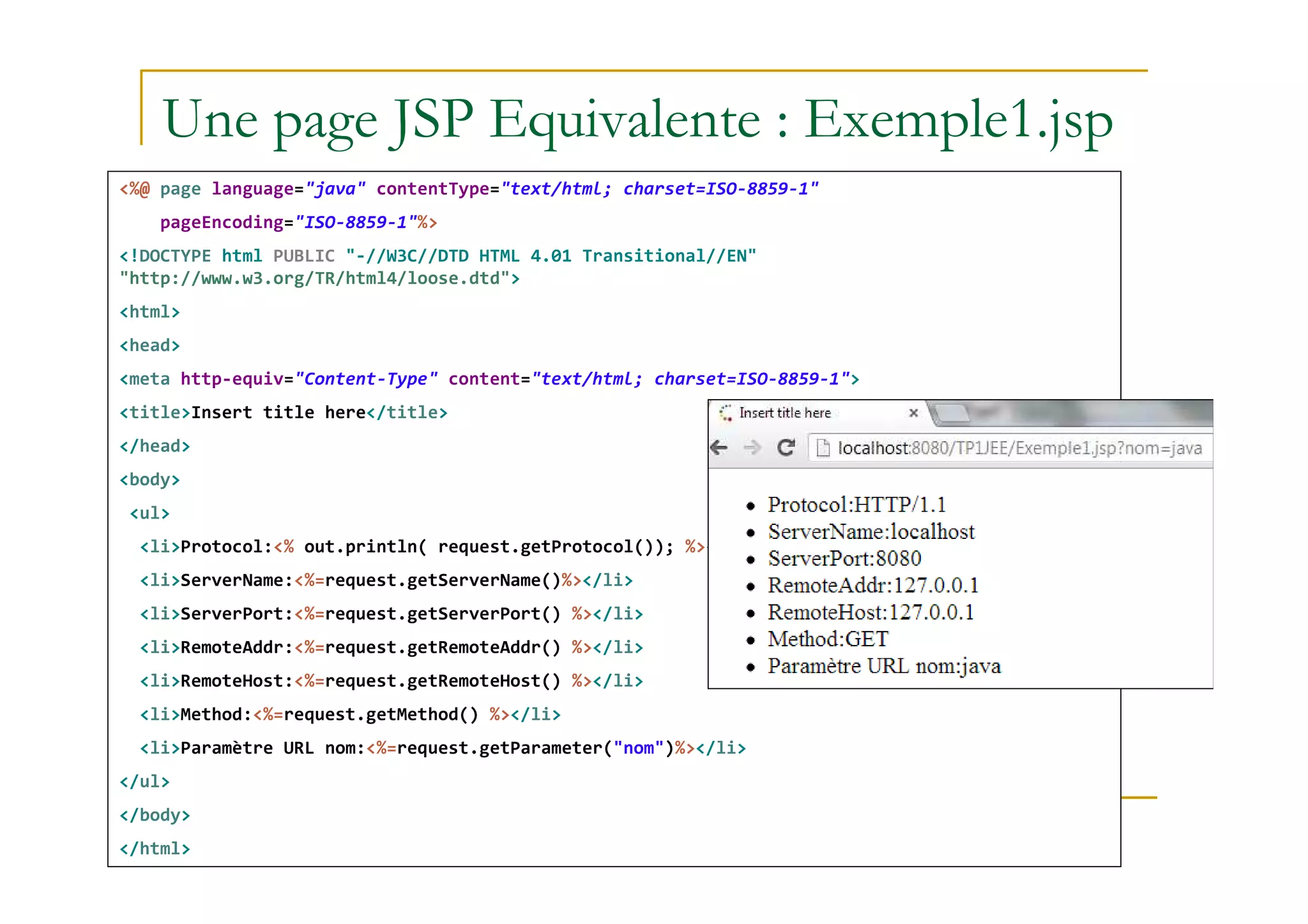Click the request.getParameter("nom") code line
Image resolution: width=1308 pixels, height=924 pixels.
pyautogui.click(x=443, y=748)
